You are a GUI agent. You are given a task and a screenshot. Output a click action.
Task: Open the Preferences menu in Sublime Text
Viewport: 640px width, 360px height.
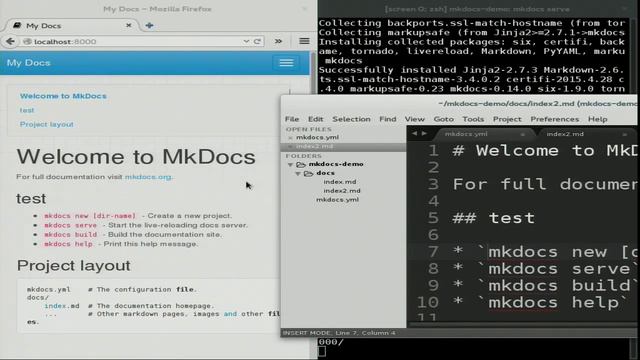pyautogui.click(x=555, y=119)
